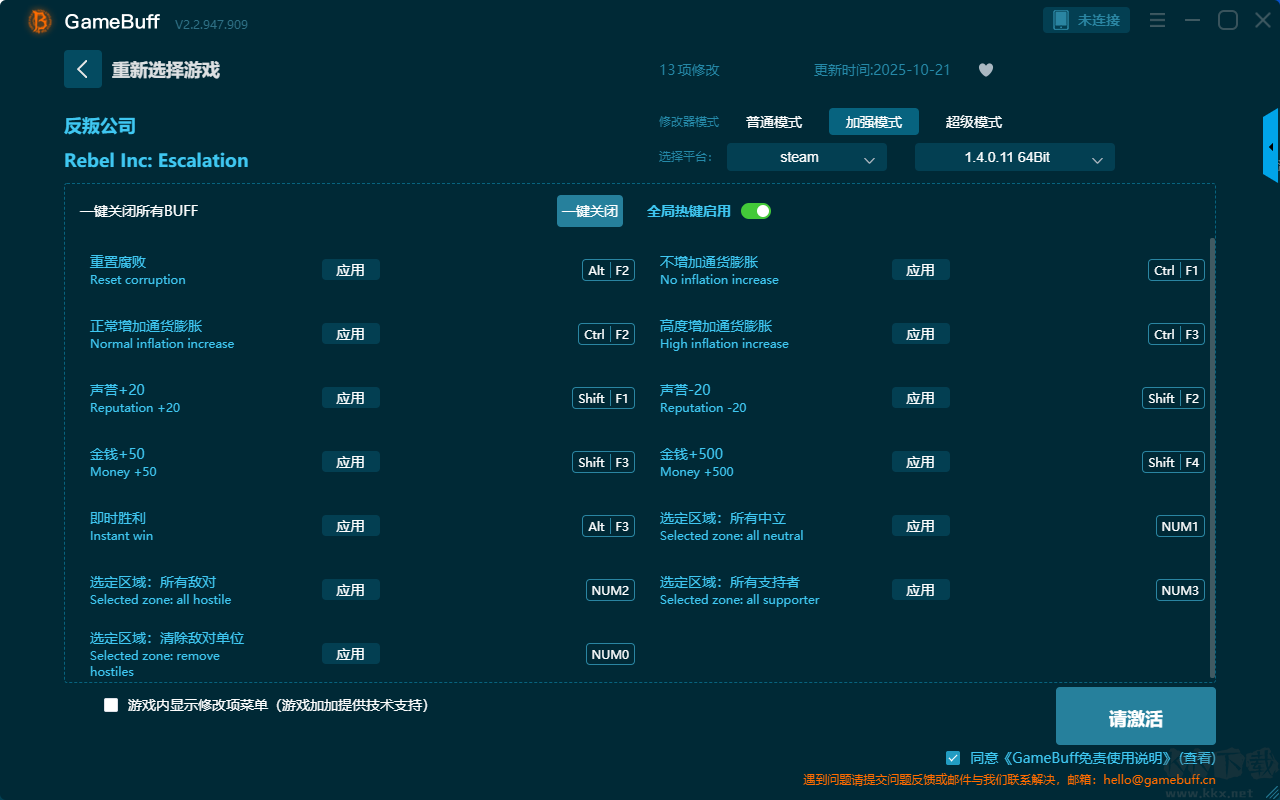Check the in-game modifier menu checkbox
This screenshot has width=1280, height=800.
111,705
